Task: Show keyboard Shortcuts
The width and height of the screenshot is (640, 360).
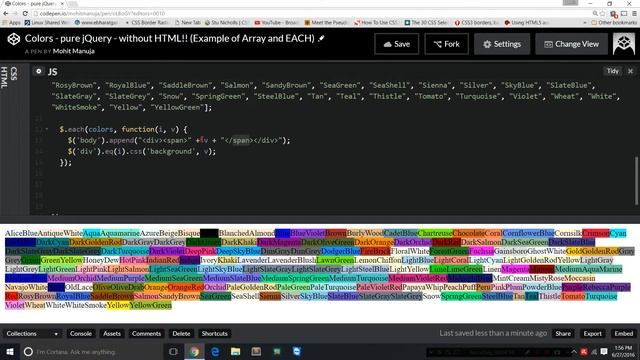Action: click(x=214, y=333)
